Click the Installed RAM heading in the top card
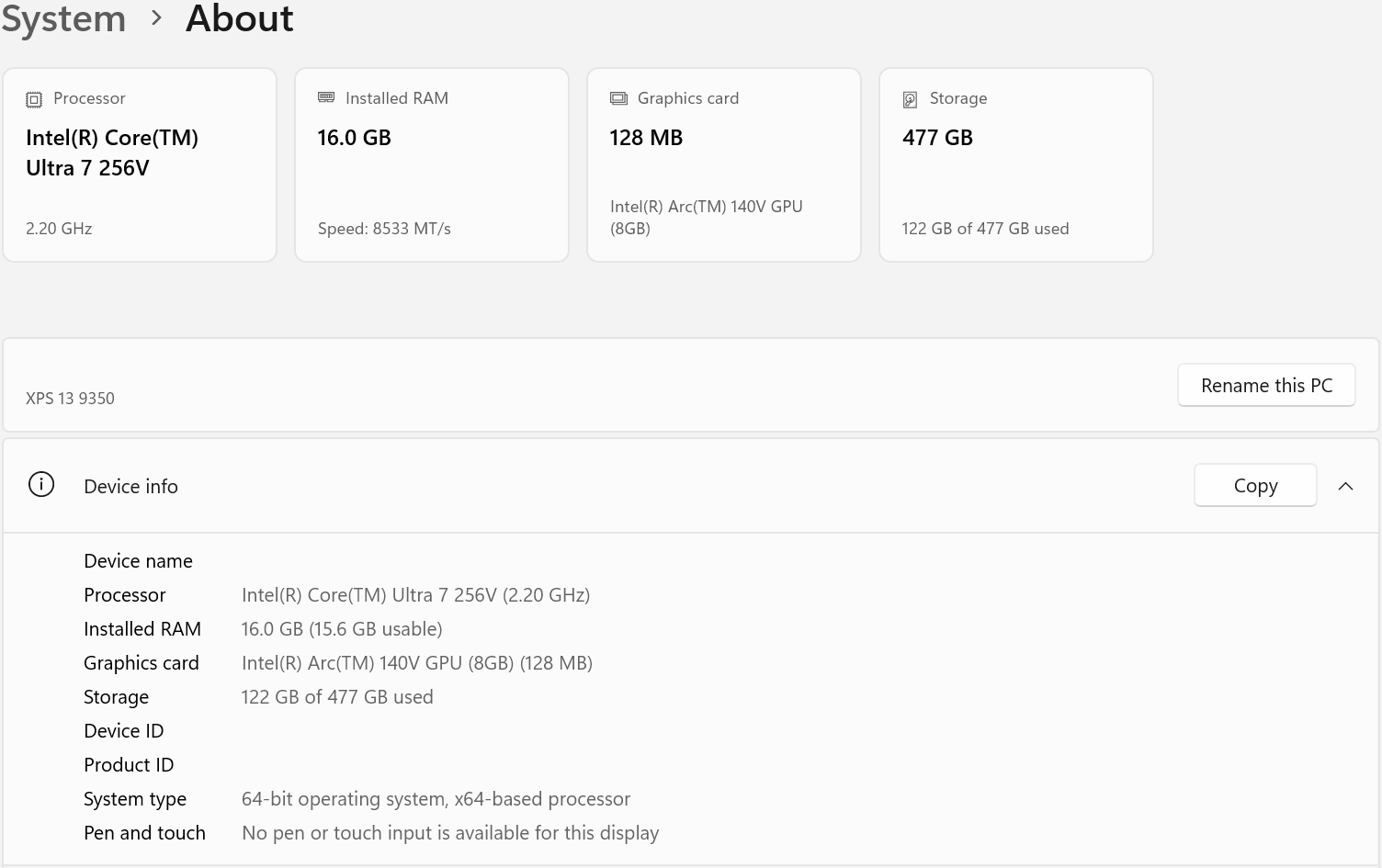1382x868 pixels. pos(397,98)
